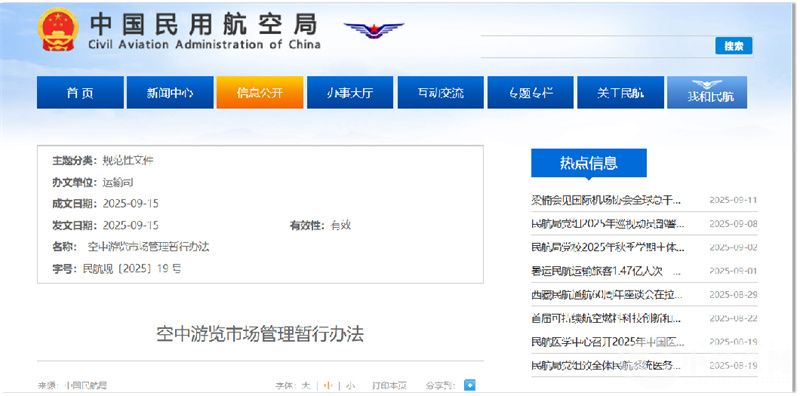
Task: Open 民航医学中心召开2025年 news link
Action: pos(607,342)
